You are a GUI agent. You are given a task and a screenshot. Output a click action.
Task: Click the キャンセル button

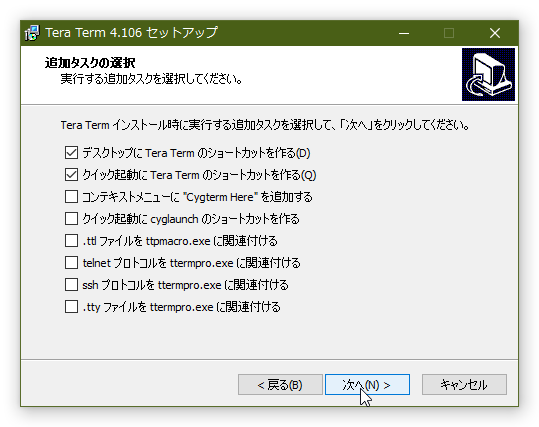[x=464, y=385]
